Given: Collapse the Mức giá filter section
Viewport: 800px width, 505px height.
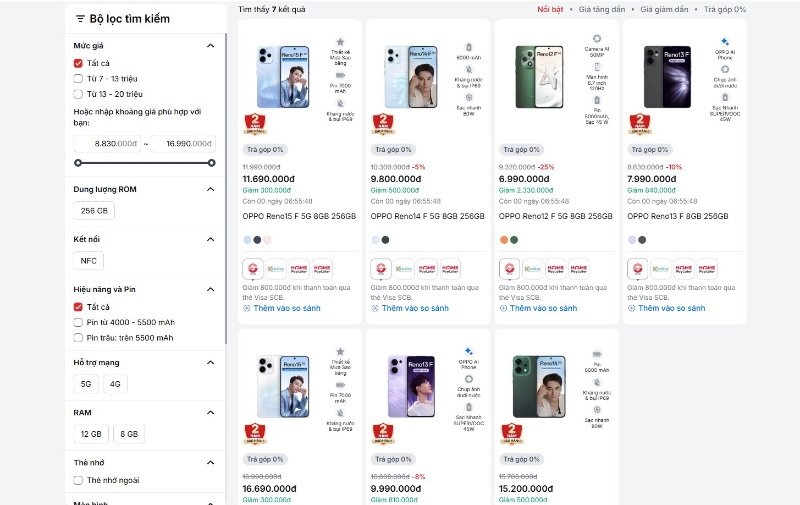Looking at the screenshot, I should click(x=210, y=46).
